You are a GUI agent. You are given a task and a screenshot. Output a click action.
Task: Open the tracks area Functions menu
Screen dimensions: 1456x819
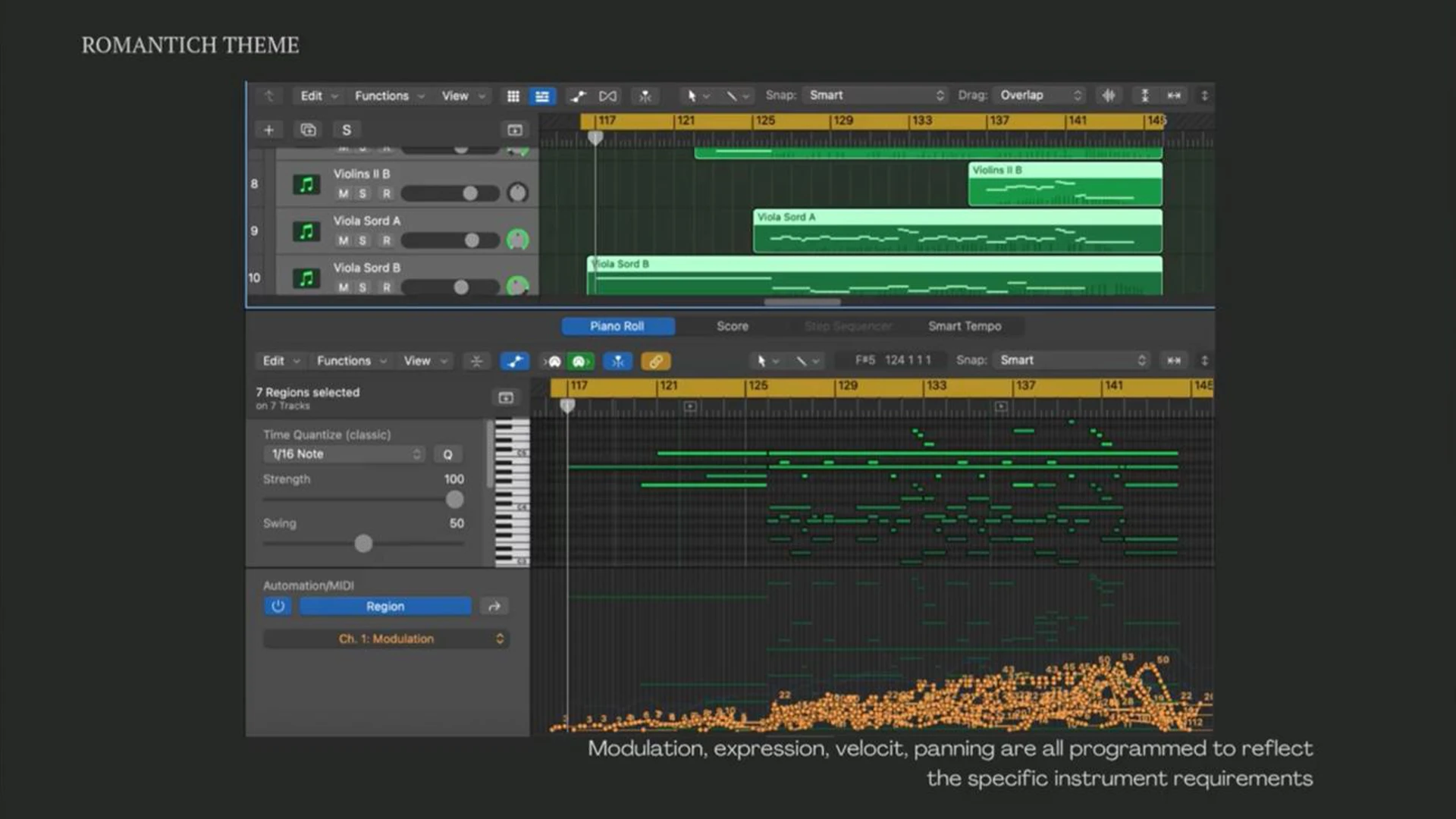pyautogui.click(x=390, y=96)
